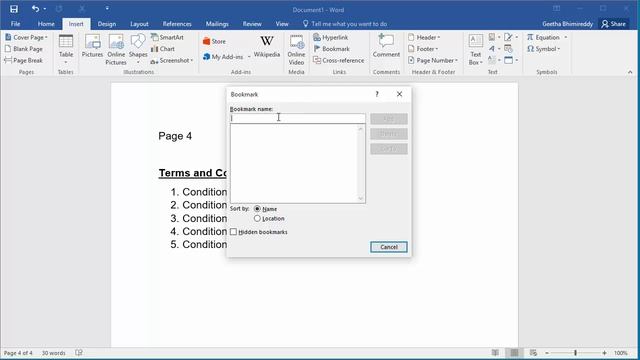640x360 pixels.
Task: Click the 30 words count in status bar
Action: point(53,353)
